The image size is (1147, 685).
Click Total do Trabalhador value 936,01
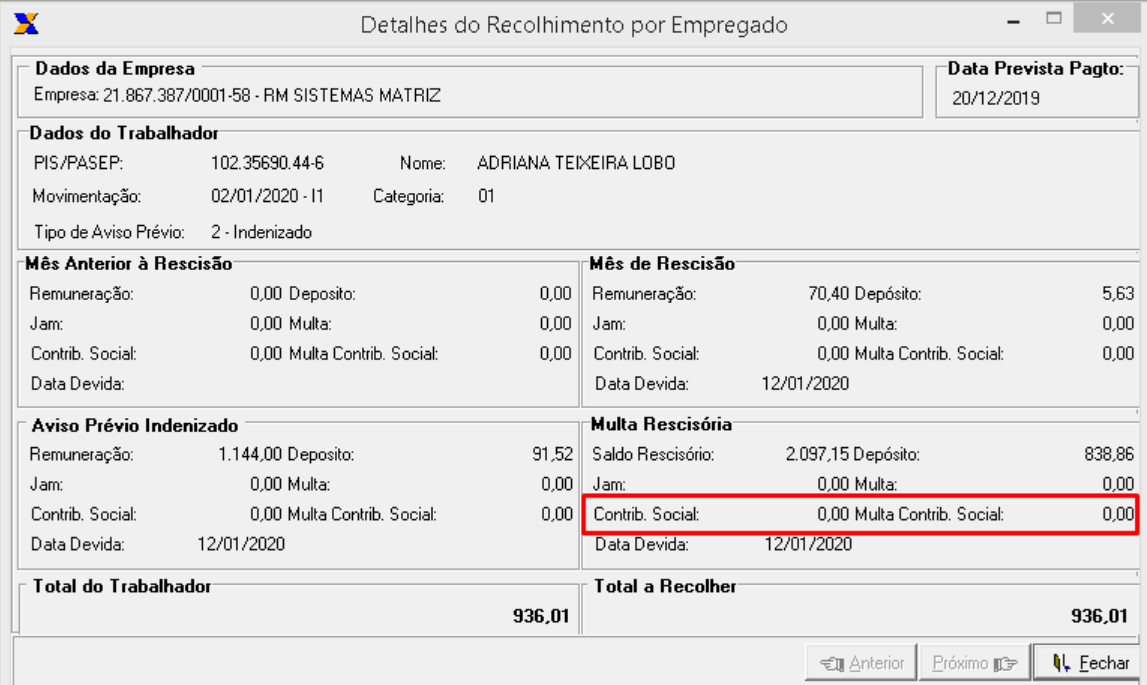(x=541, y=616)
